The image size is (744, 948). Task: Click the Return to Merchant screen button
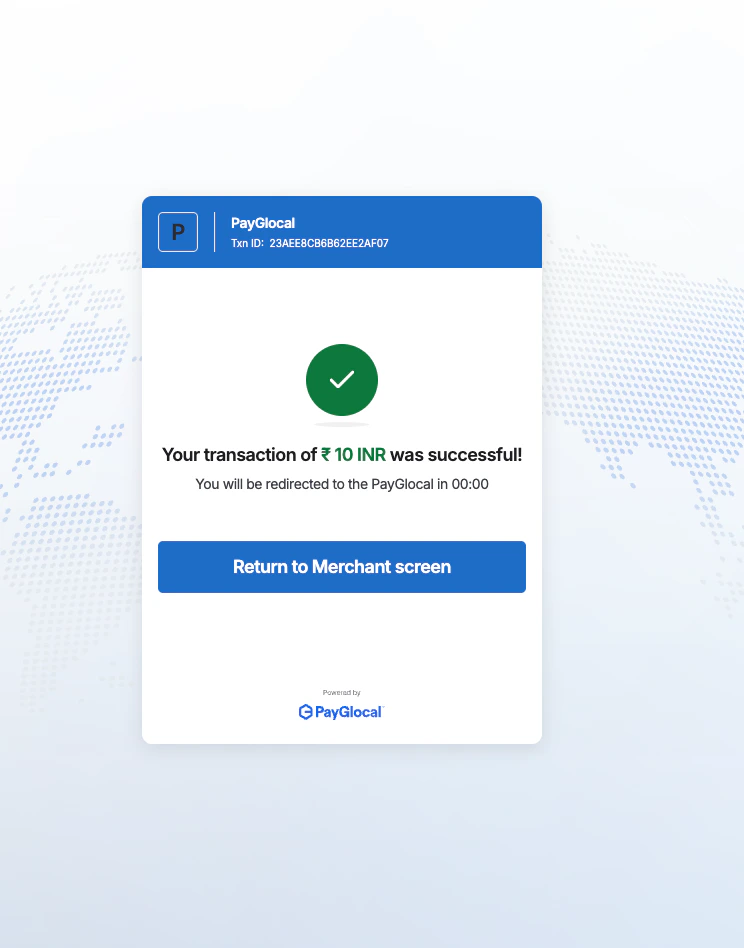point(341,567)
